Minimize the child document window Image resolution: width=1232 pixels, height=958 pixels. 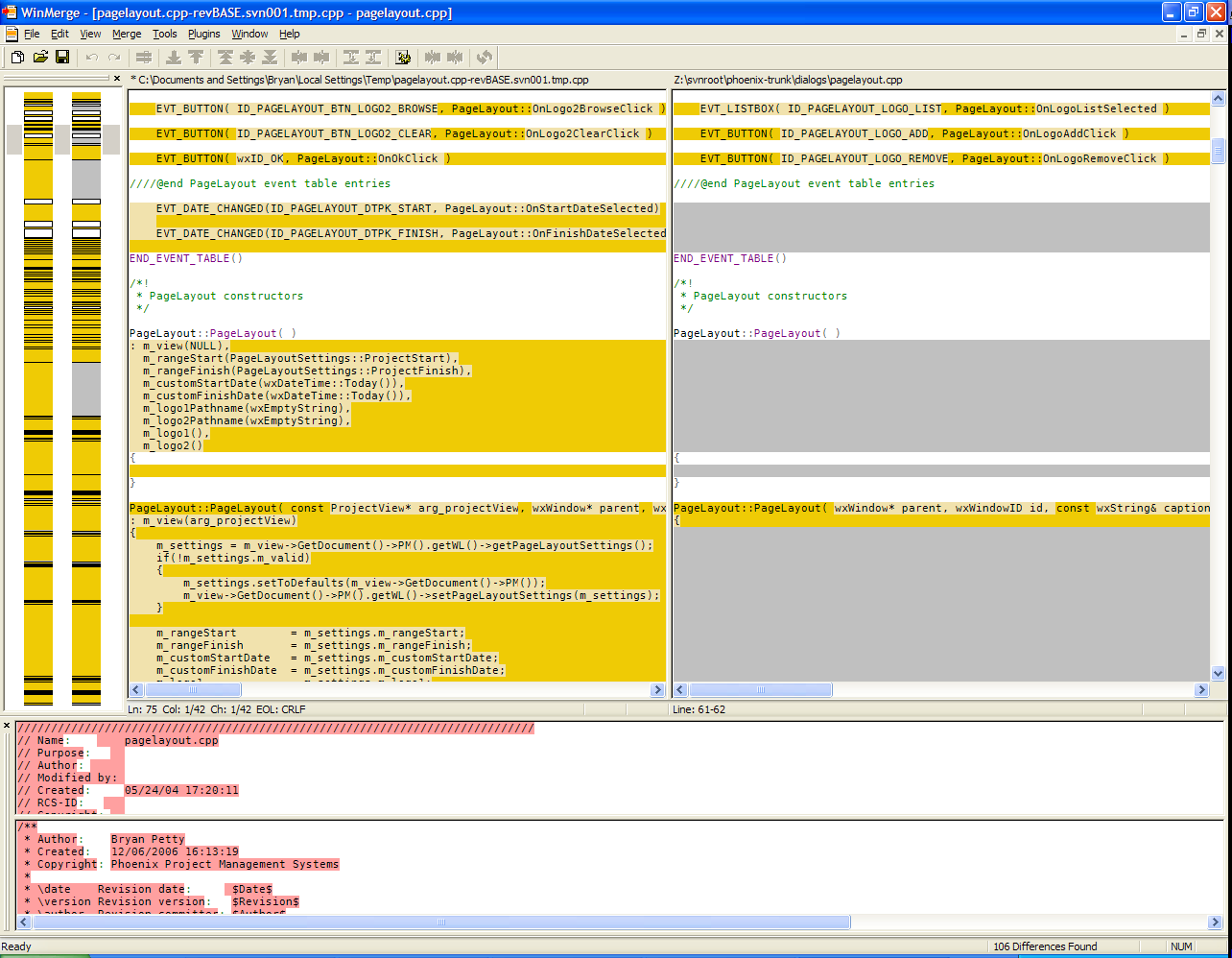1183,34
